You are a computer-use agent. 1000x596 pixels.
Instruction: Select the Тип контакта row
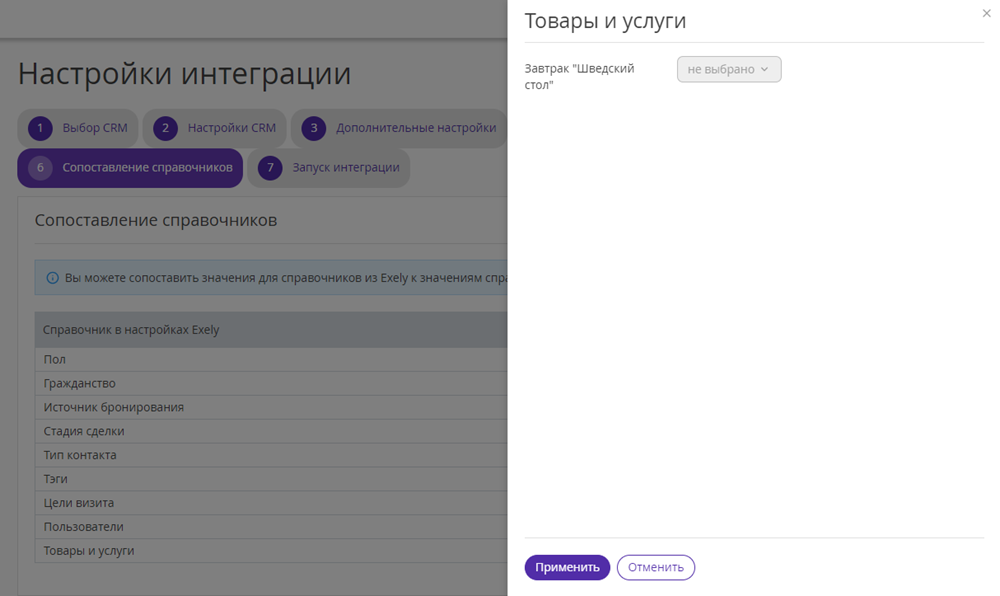pos(271,455)
